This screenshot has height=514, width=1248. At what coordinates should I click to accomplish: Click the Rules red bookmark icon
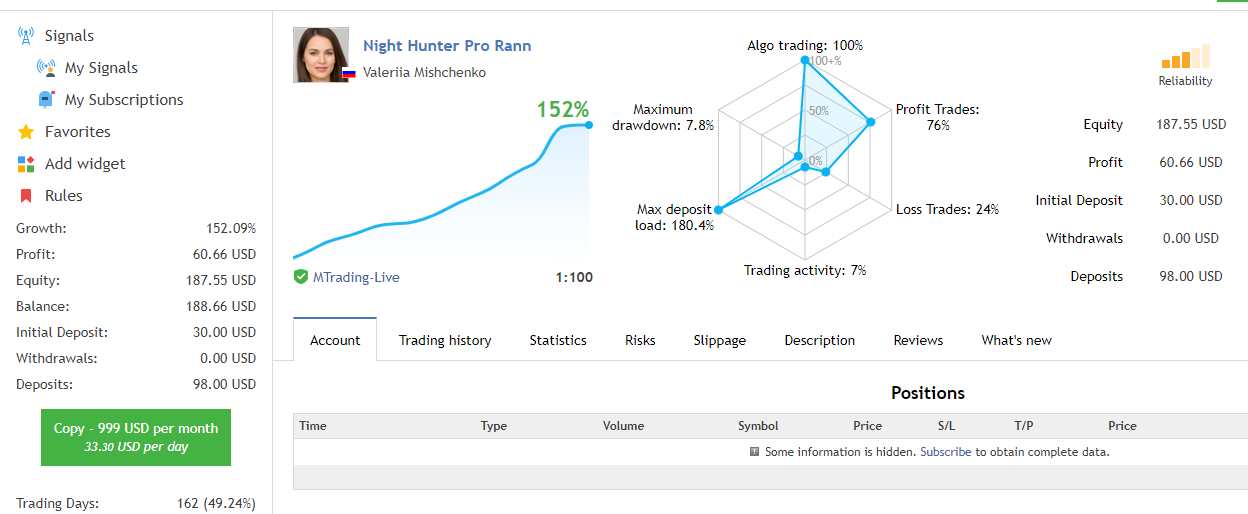(26, 196)
